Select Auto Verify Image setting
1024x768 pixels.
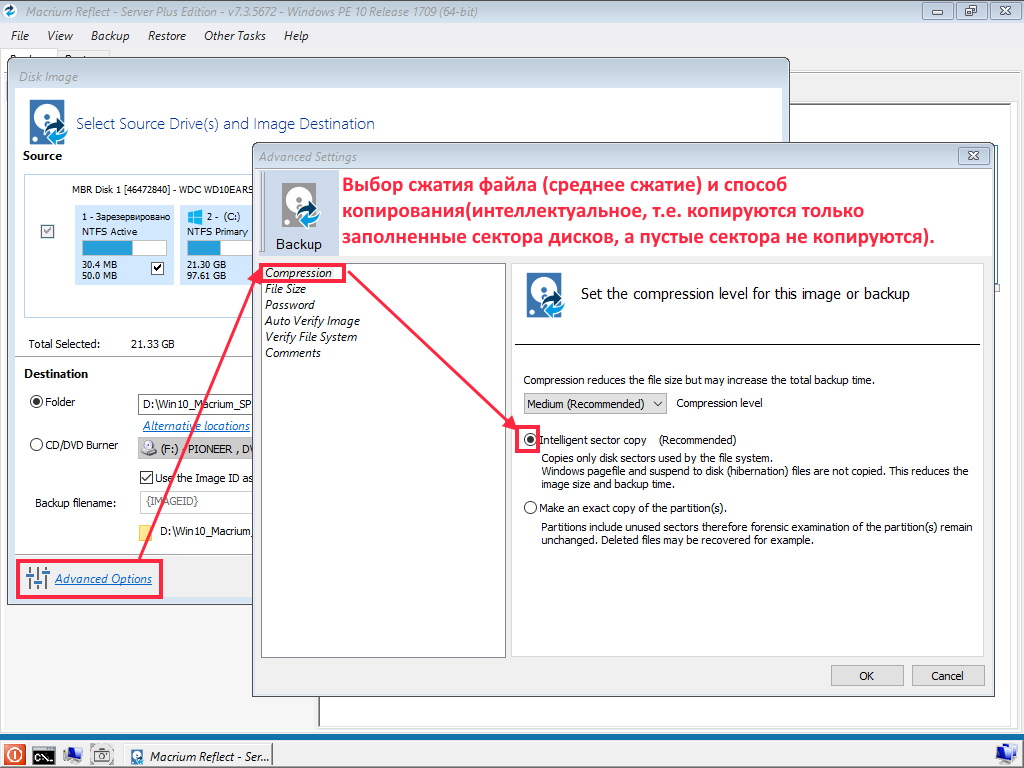point(312,321)
